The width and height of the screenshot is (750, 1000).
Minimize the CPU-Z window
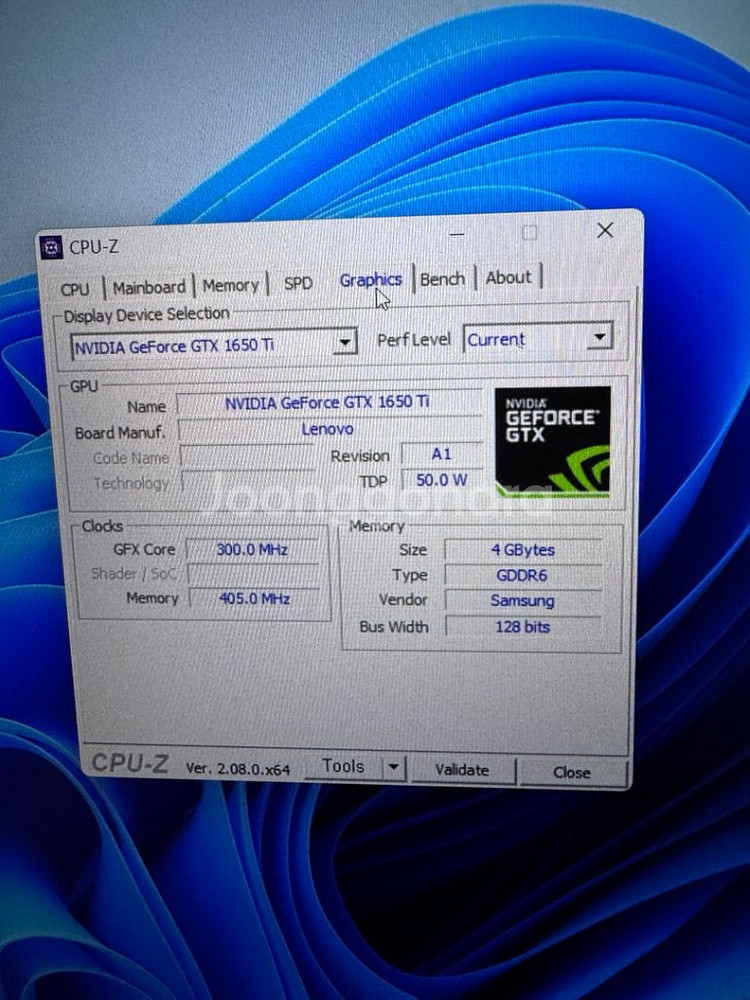(x=457, y=234)
